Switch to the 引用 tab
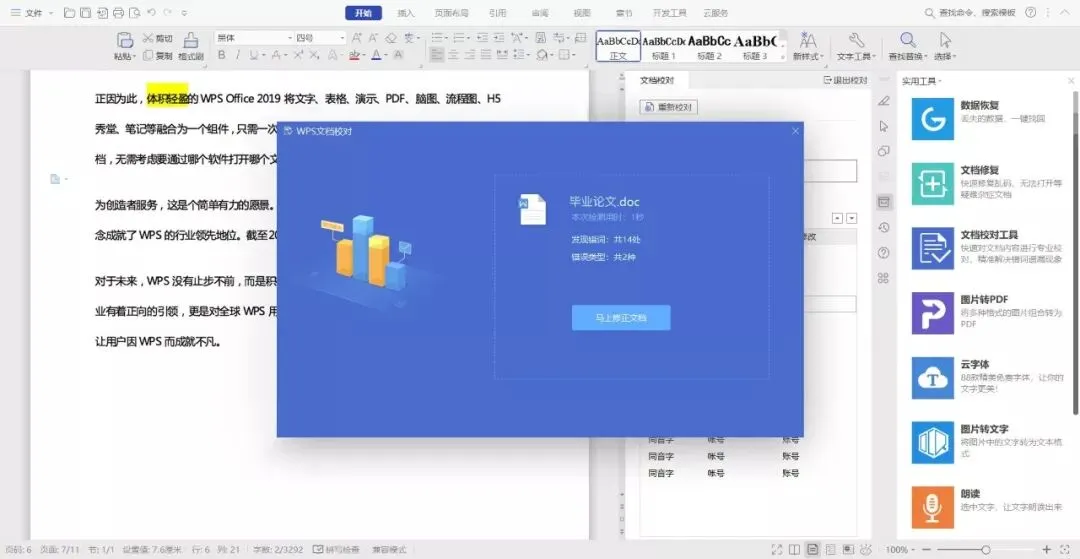 click(497, 12)
